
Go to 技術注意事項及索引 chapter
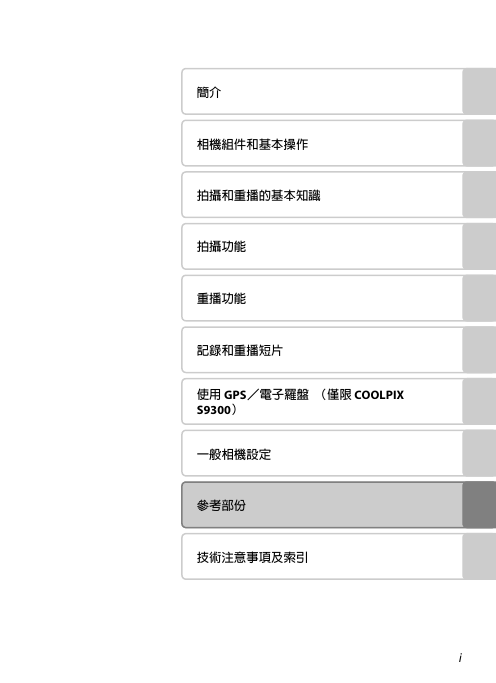click(x=322, y=557)
